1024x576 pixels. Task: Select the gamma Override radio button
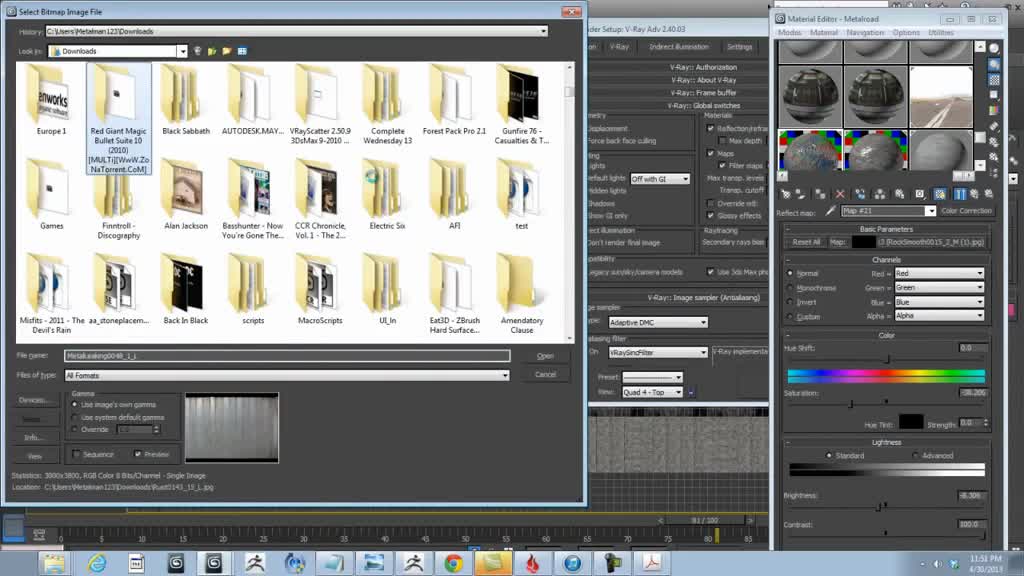pos(74,430)
